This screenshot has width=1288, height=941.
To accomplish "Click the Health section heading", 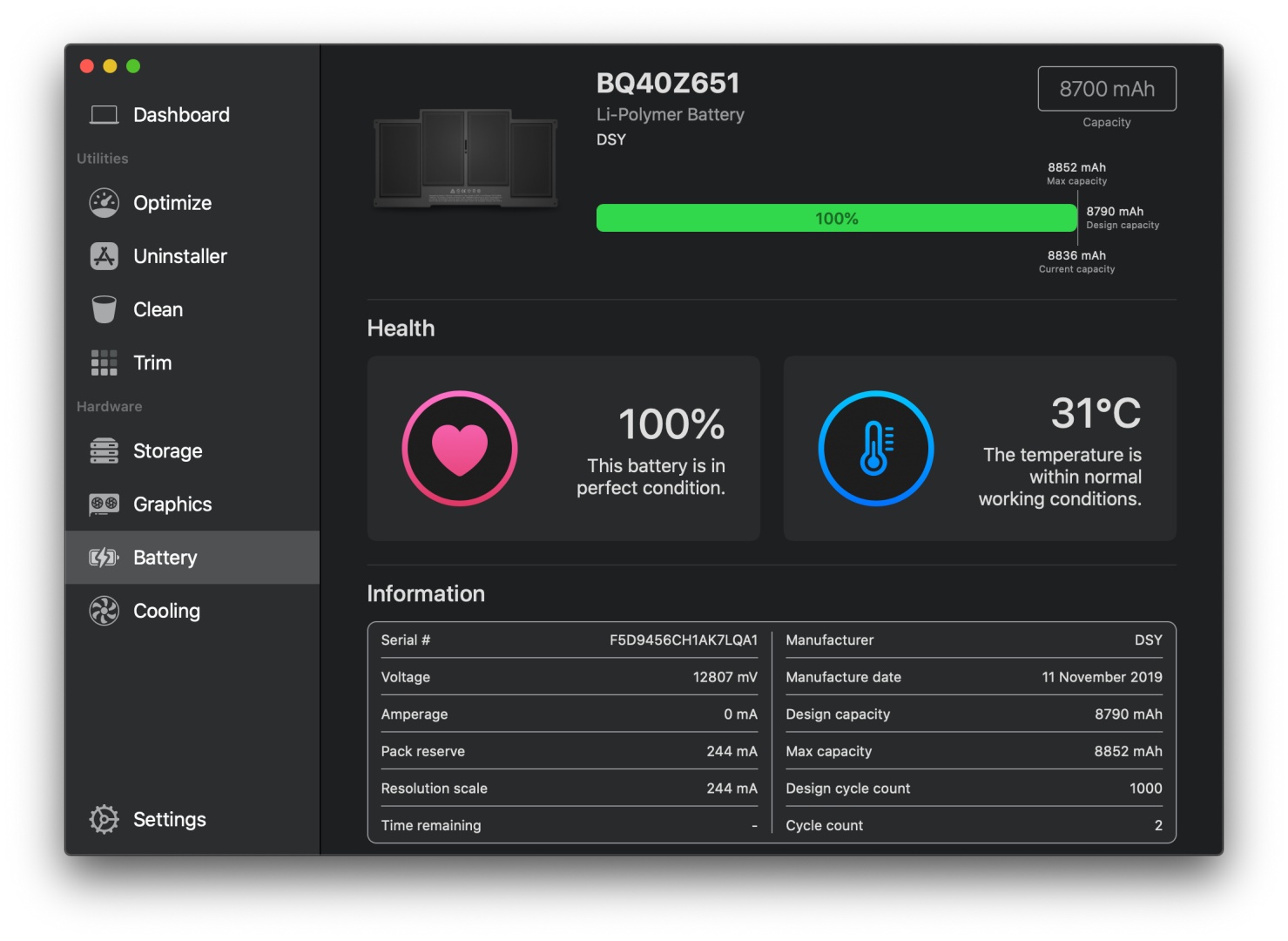I will (x=401, y=328).
